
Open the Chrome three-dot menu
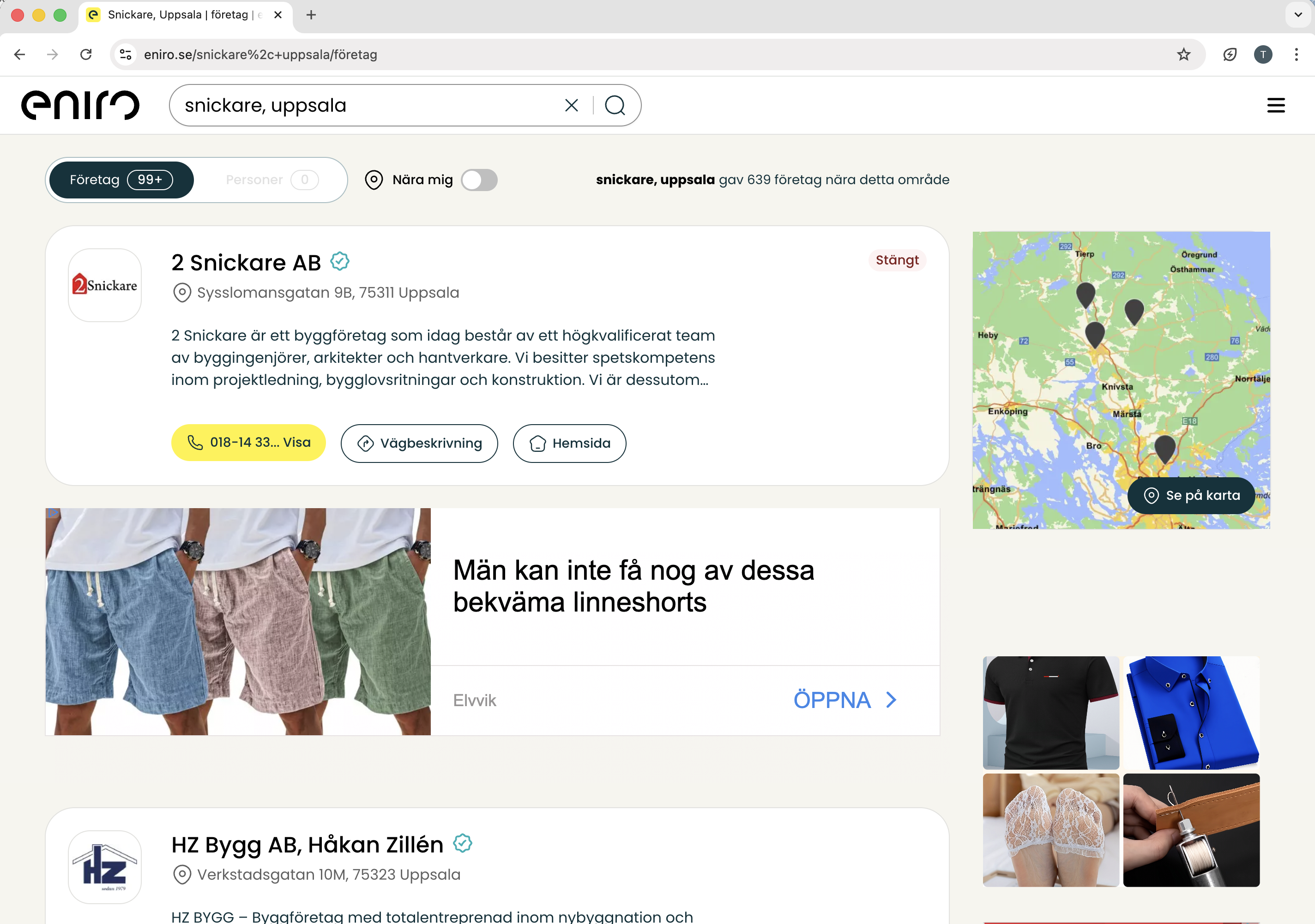(1296, 54)
